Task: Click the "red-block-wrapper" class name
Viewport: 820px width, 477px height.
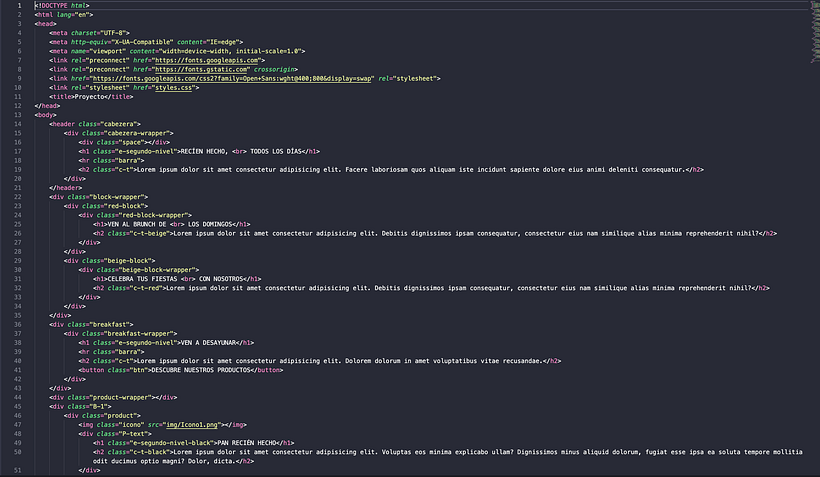Action: [153, 215]
